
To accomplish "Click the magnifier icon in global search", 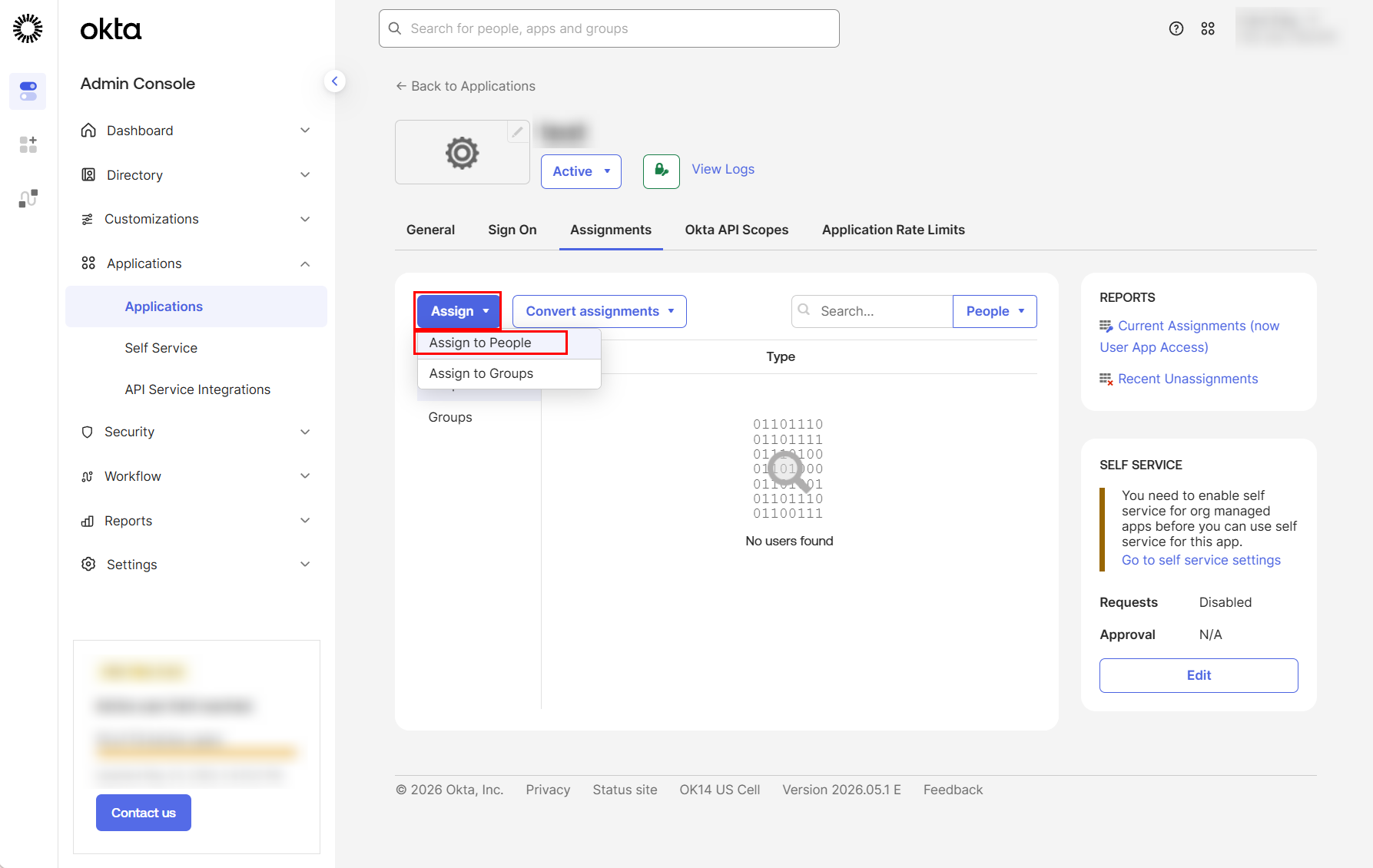I will click(x=395, y=28).
